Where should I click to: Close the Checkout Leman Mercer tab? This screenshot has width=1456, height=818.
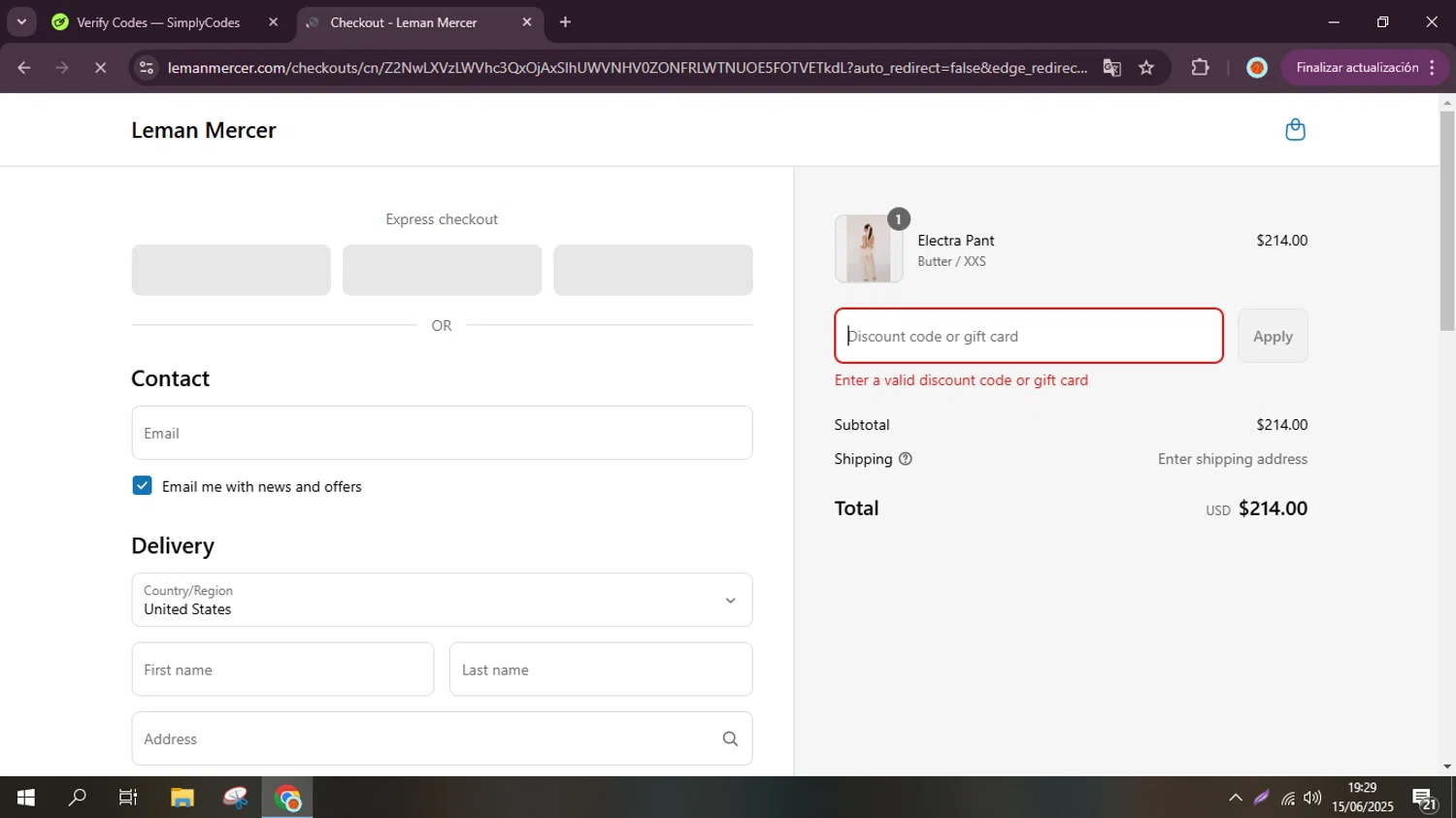[x=527, y=22]
